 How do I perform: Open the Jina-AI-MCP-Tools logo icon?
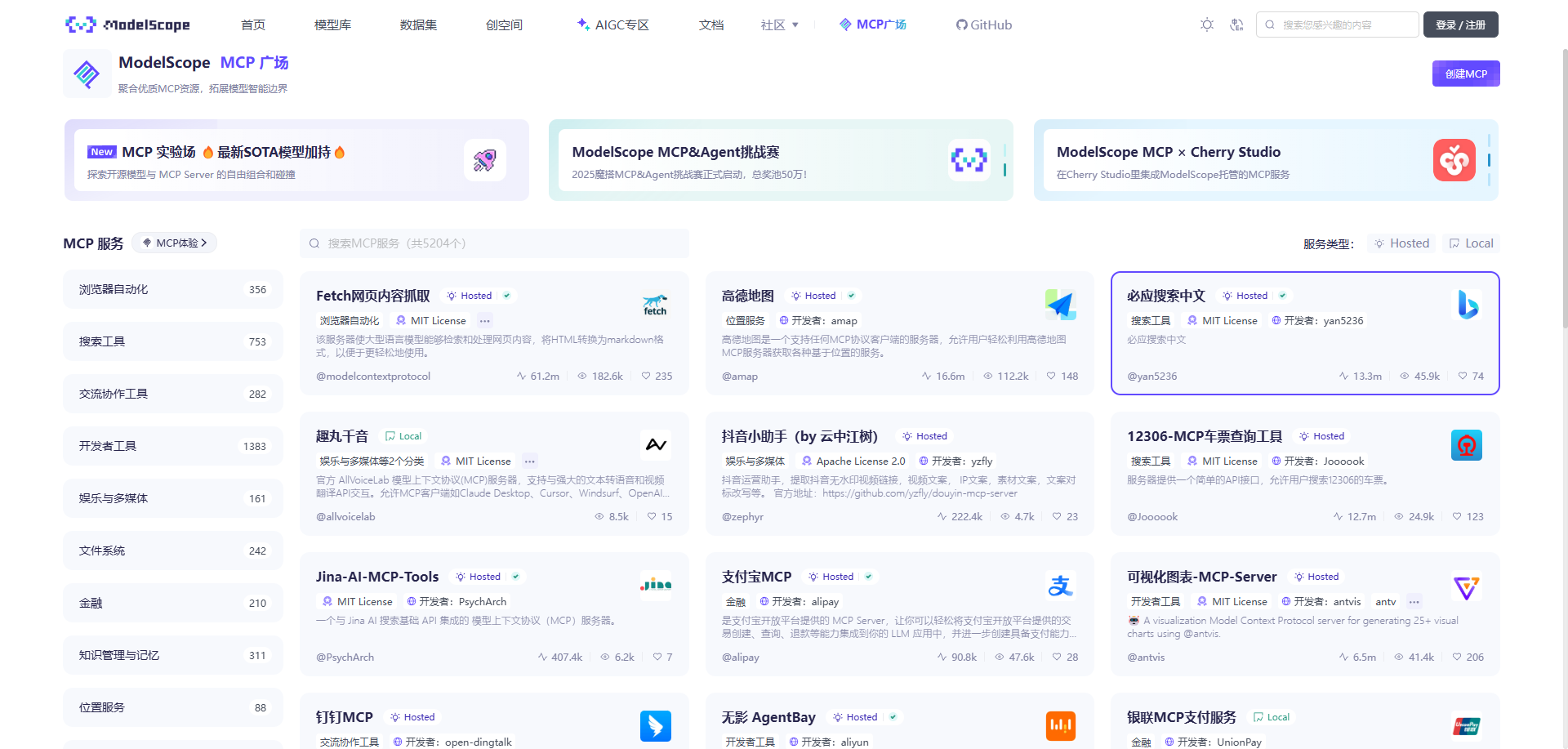pos(655,586)
